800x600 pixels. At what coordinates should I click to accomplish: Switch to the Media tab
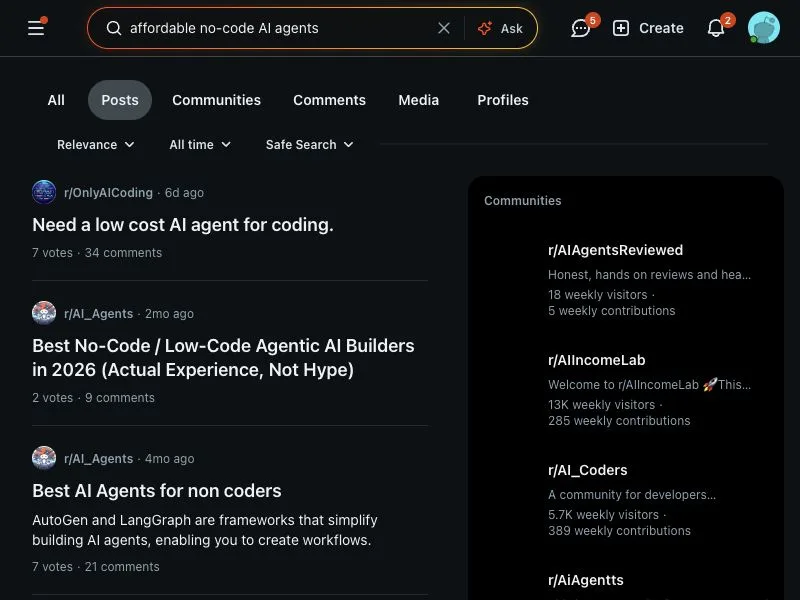(x=418, y=100)
